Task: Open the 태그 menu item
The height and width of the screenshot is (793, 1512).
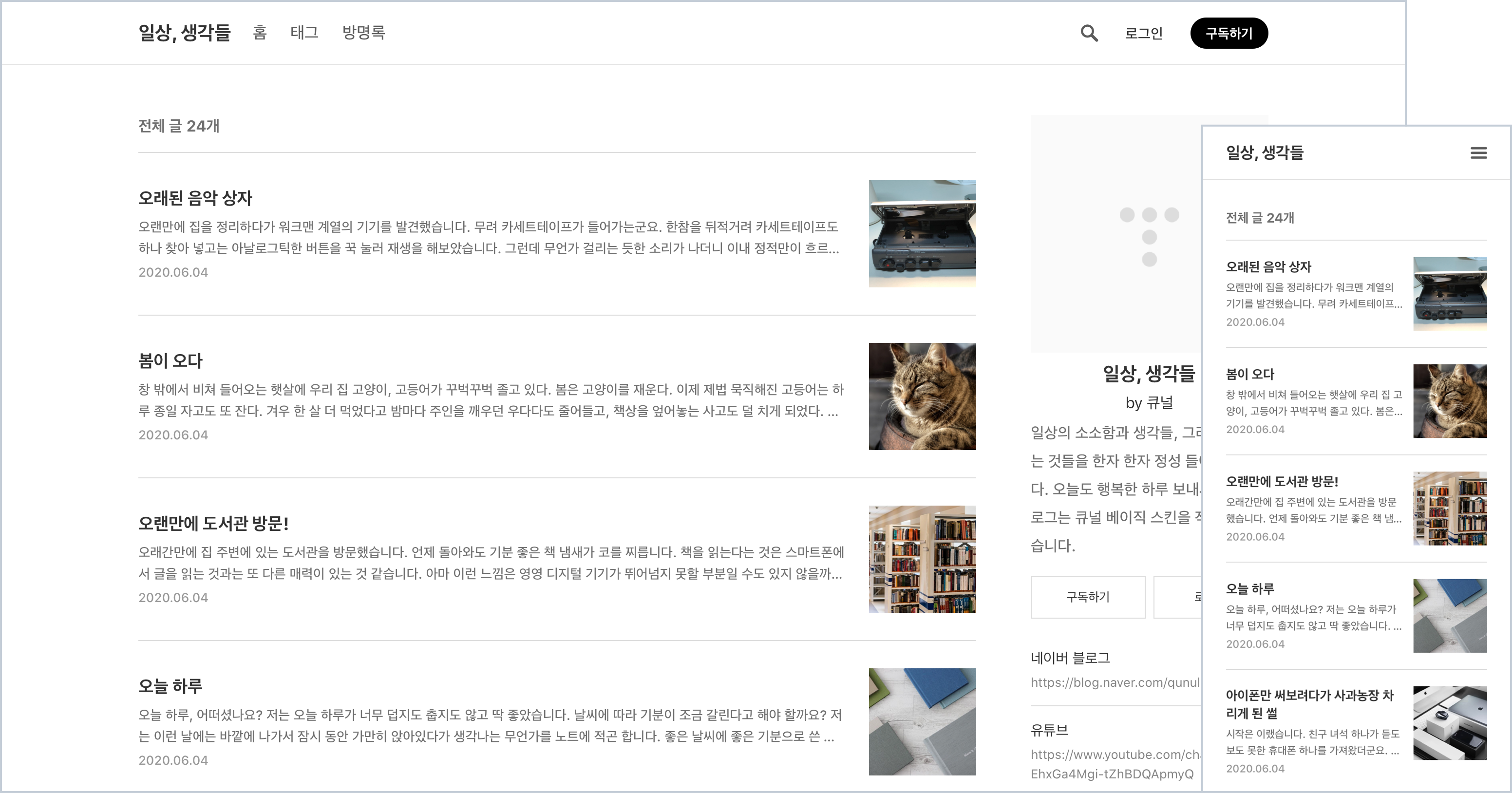Action: pos(304,32)
